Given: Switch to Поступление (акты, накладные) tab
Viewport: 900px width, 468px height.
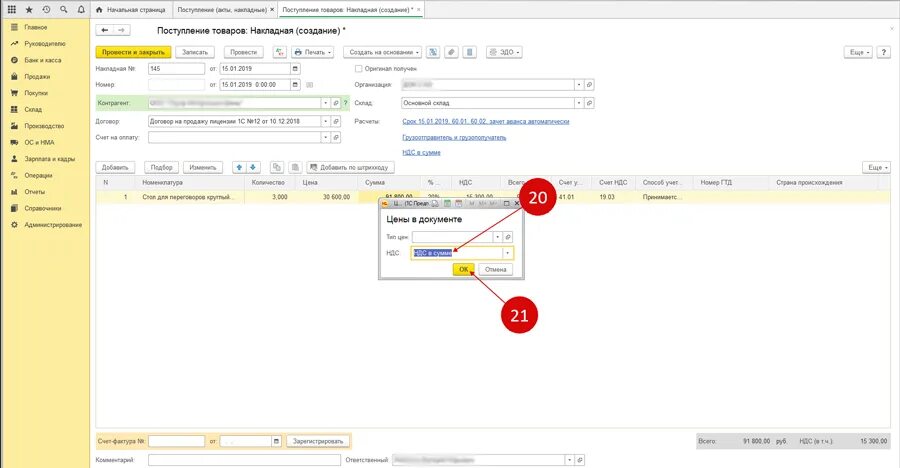Looking at the screenshot, I should [x=222, y=10].
